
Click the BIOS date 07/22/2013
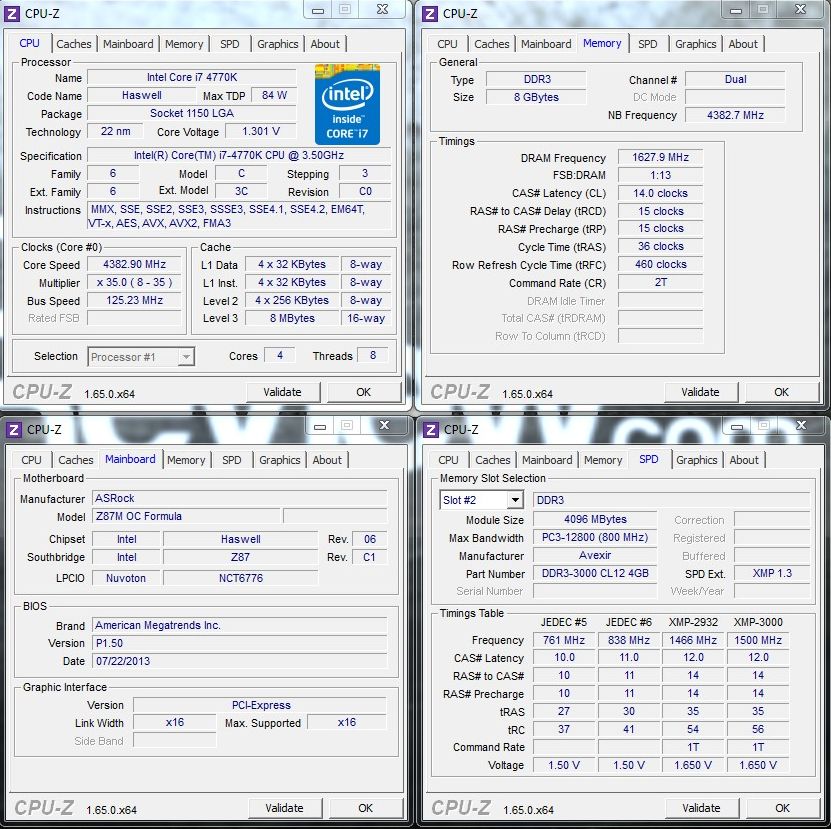pos(240,662)
